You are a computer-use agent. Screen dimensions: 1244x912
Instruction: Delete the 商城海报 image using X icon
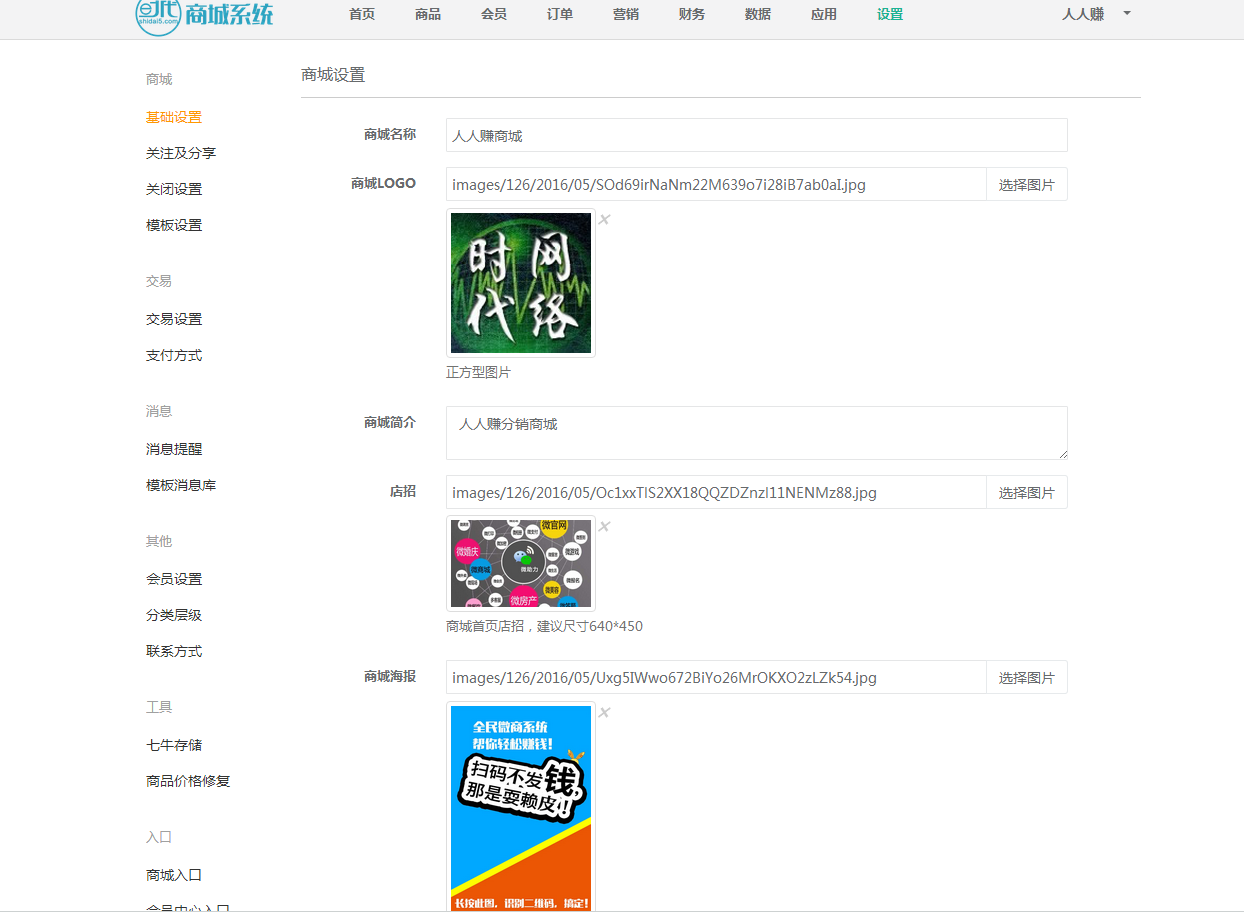[604, 713]
